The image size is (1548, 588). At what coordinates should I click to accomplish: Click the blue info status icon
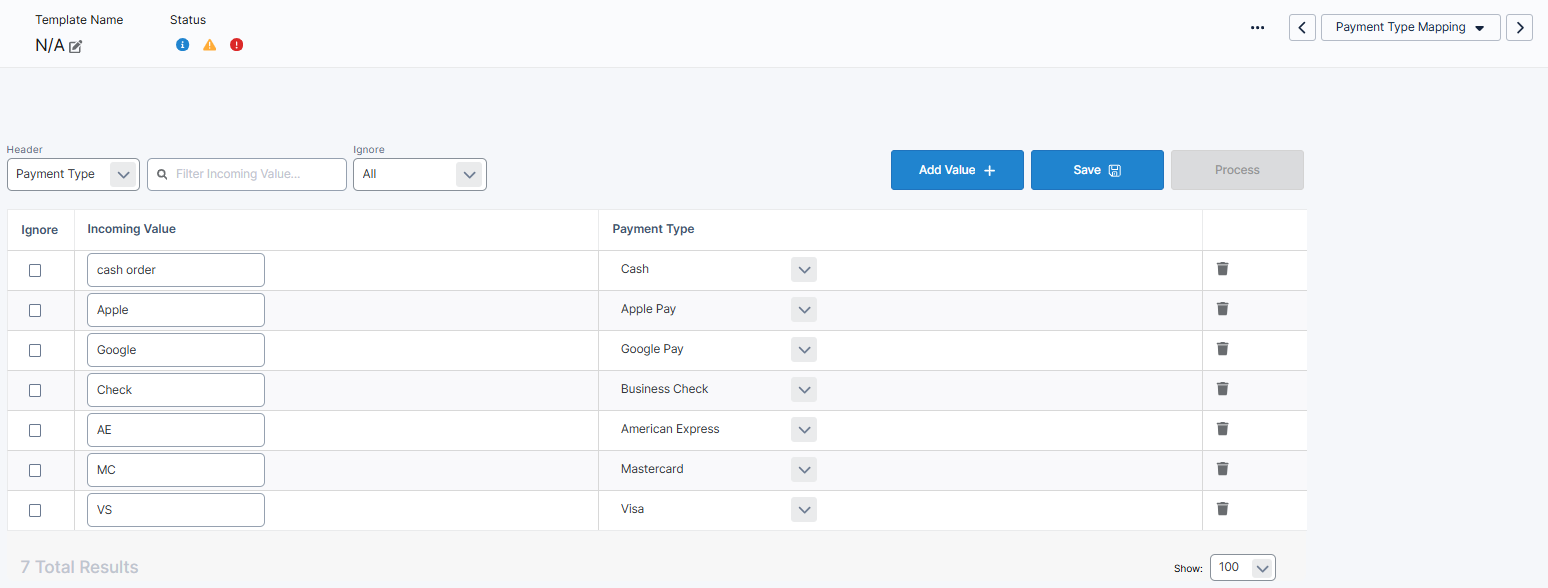tap(182, 45)
